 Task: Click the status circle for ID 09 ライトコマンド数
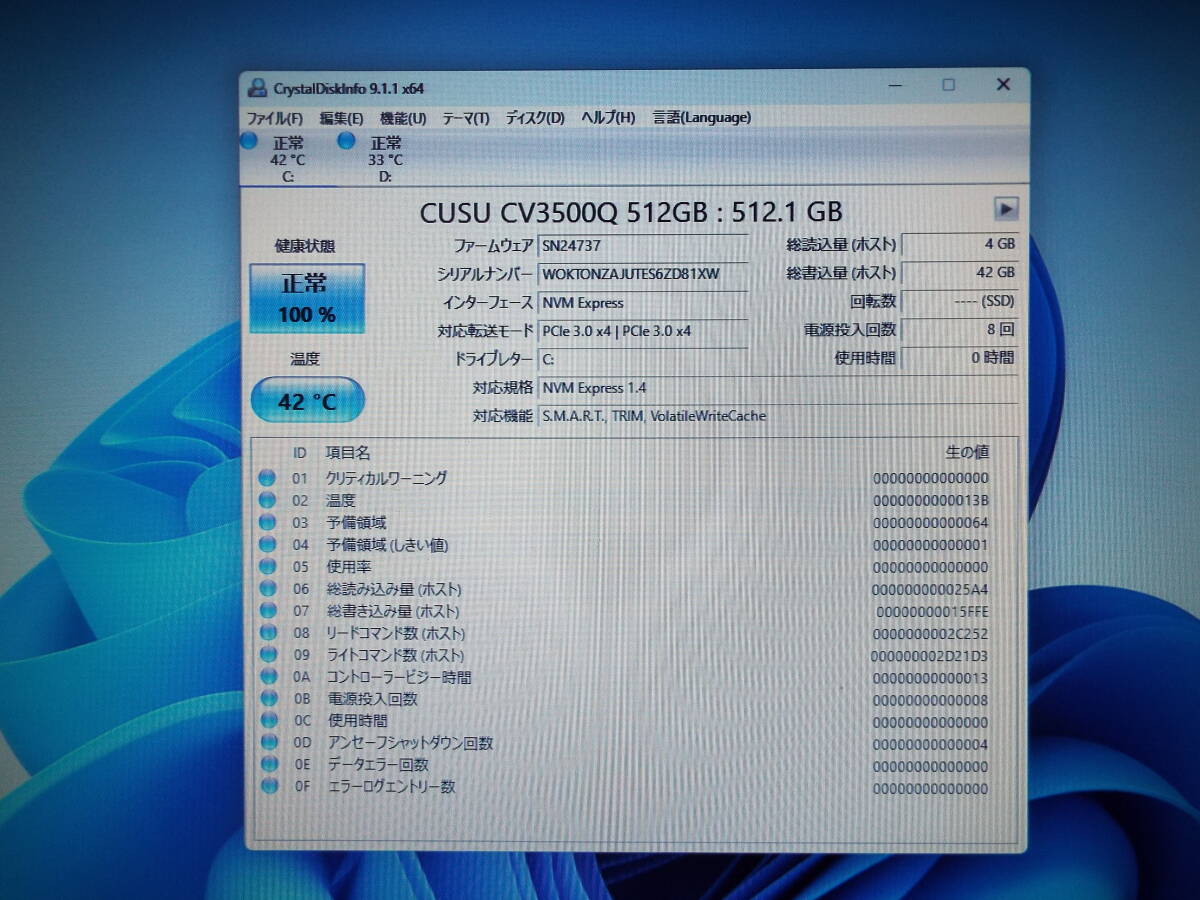coord(268,654)
